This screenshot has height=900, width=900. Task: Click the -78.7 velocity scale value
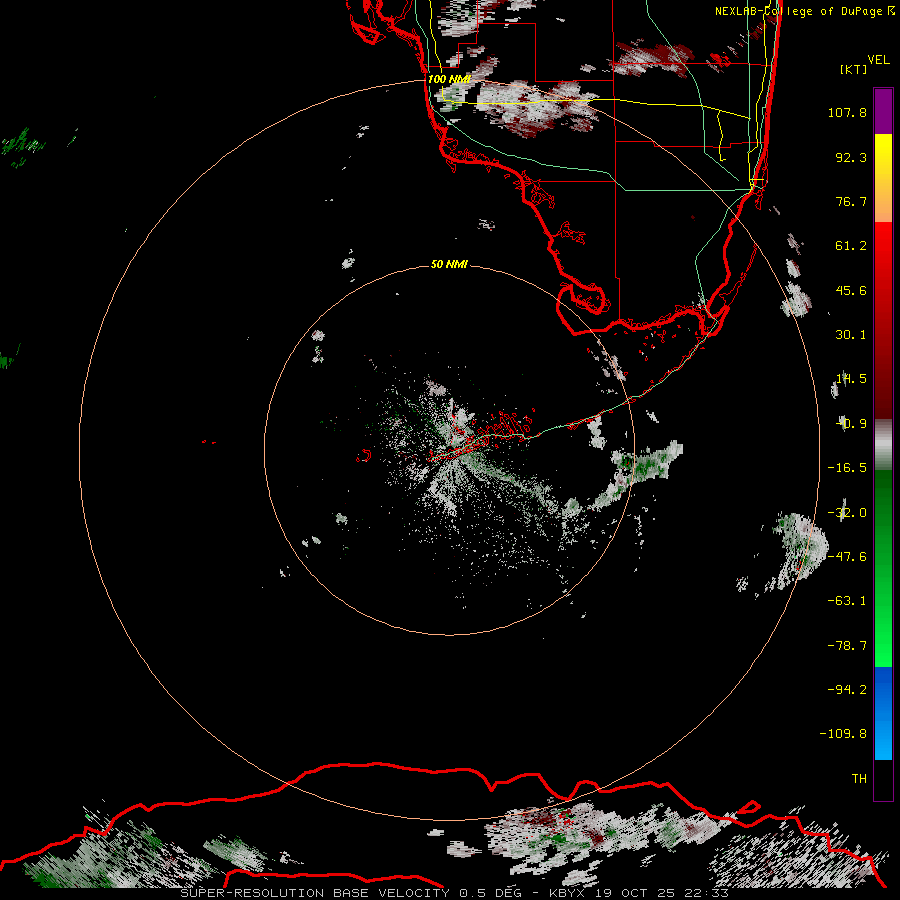[847, 646]
